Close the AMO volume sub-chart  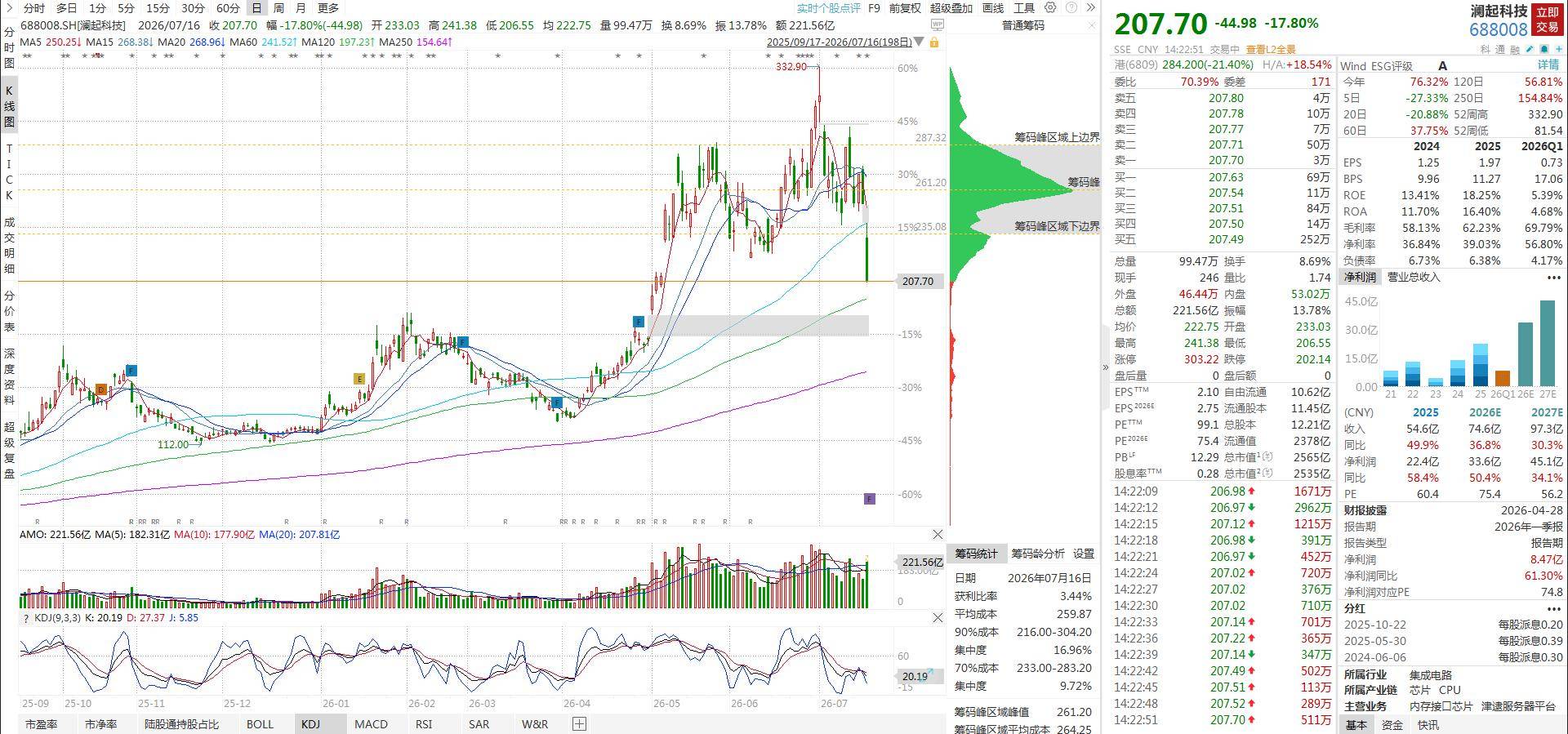[x=938, y=534]
